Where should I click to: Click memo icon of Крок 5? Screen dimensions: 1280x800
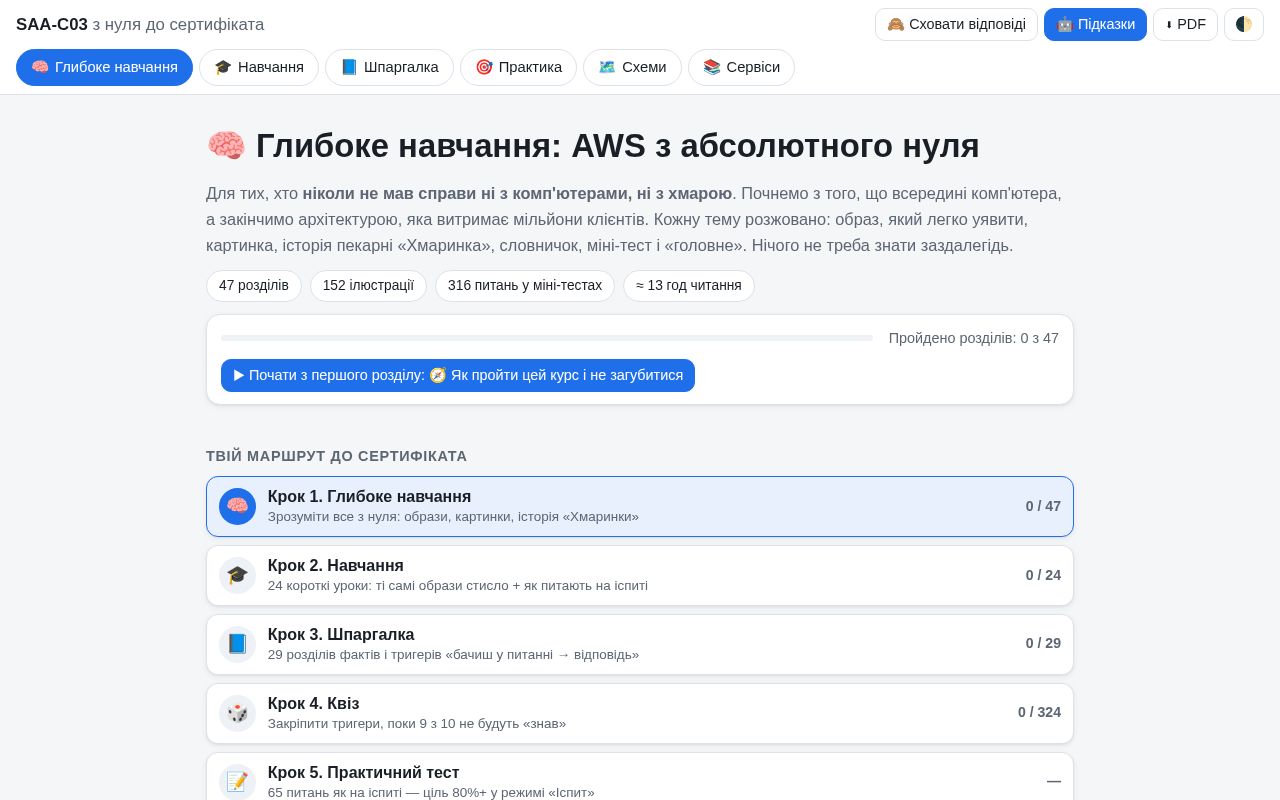[x=237, y=781]
